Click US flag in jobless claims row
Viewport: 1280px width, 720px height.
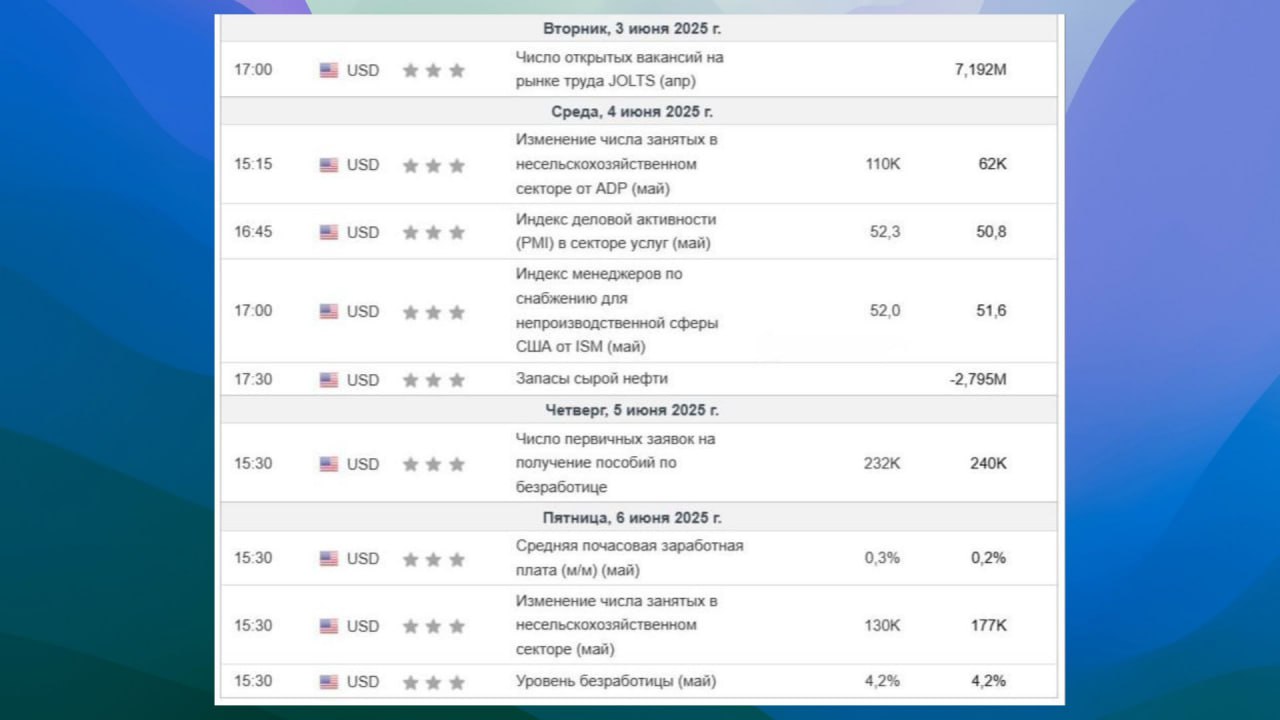tap(329, 464)
